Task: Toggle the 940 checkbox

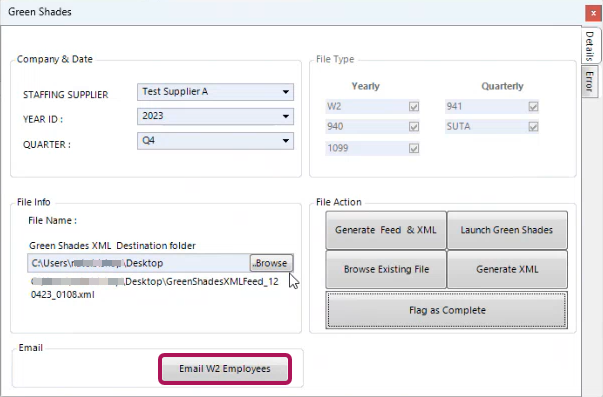Action: click(x=414, y=127)
